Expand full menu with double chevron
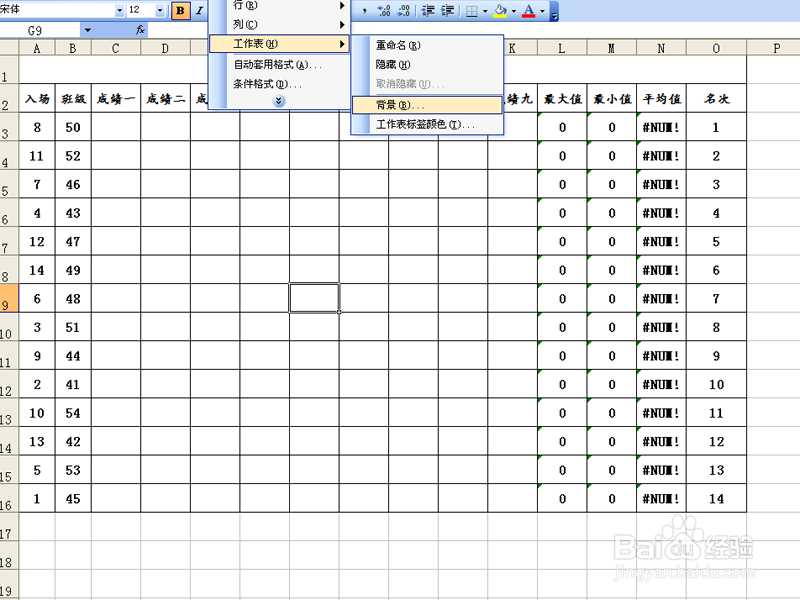The height and width of the screenshot is (600, 800). tap(279, 101)
